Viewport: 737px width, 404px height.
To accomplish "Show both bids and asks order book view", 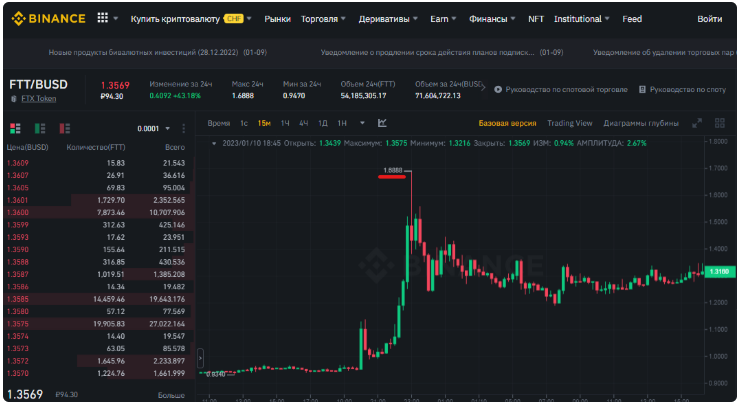I will click(x=16, y=128).
